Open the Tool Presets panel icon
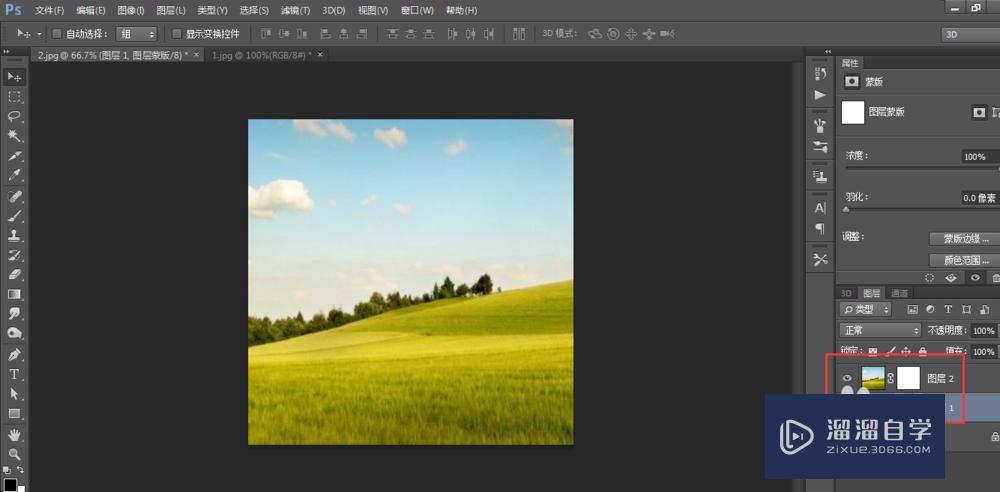The image size is (1000, 492). (x=820, y=259)
